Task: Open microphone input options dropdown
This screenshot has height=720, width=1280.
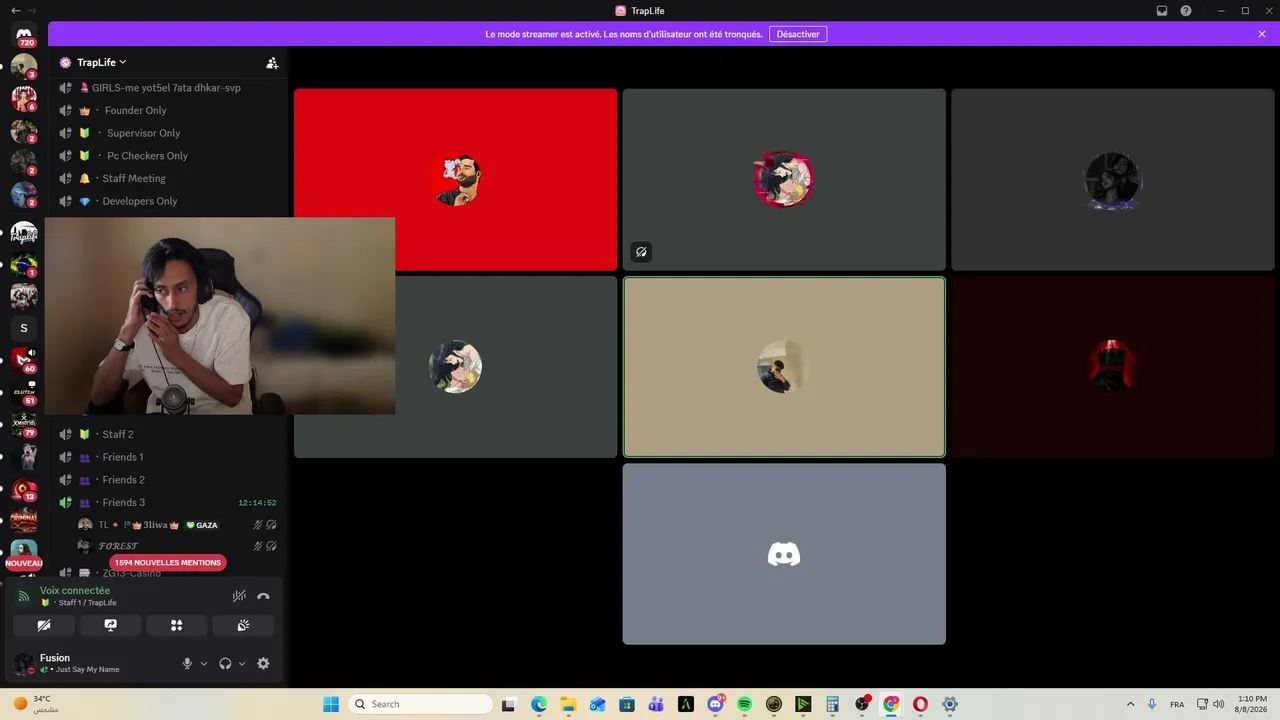Action: (204, 663)
